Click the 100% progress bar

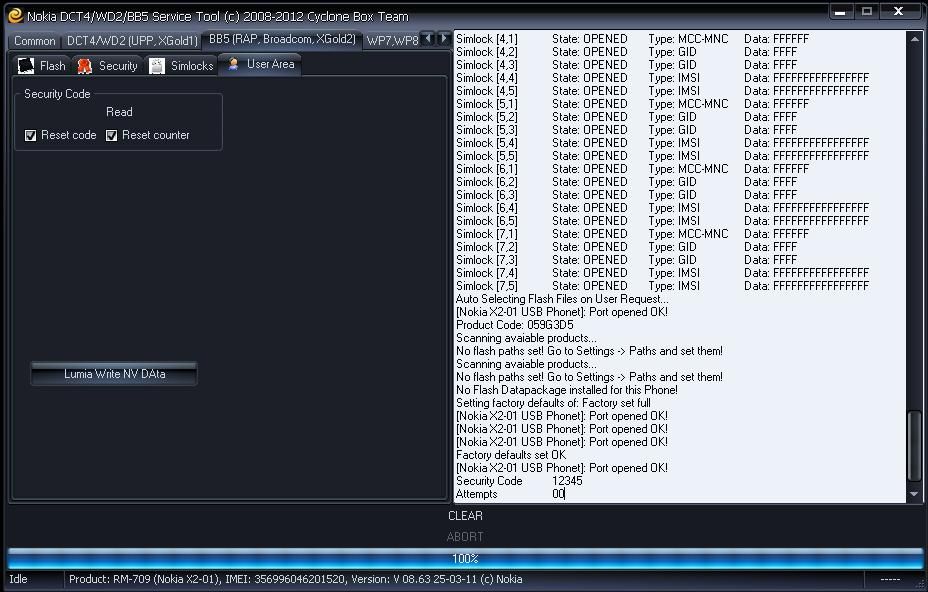[x=464, y=559]
